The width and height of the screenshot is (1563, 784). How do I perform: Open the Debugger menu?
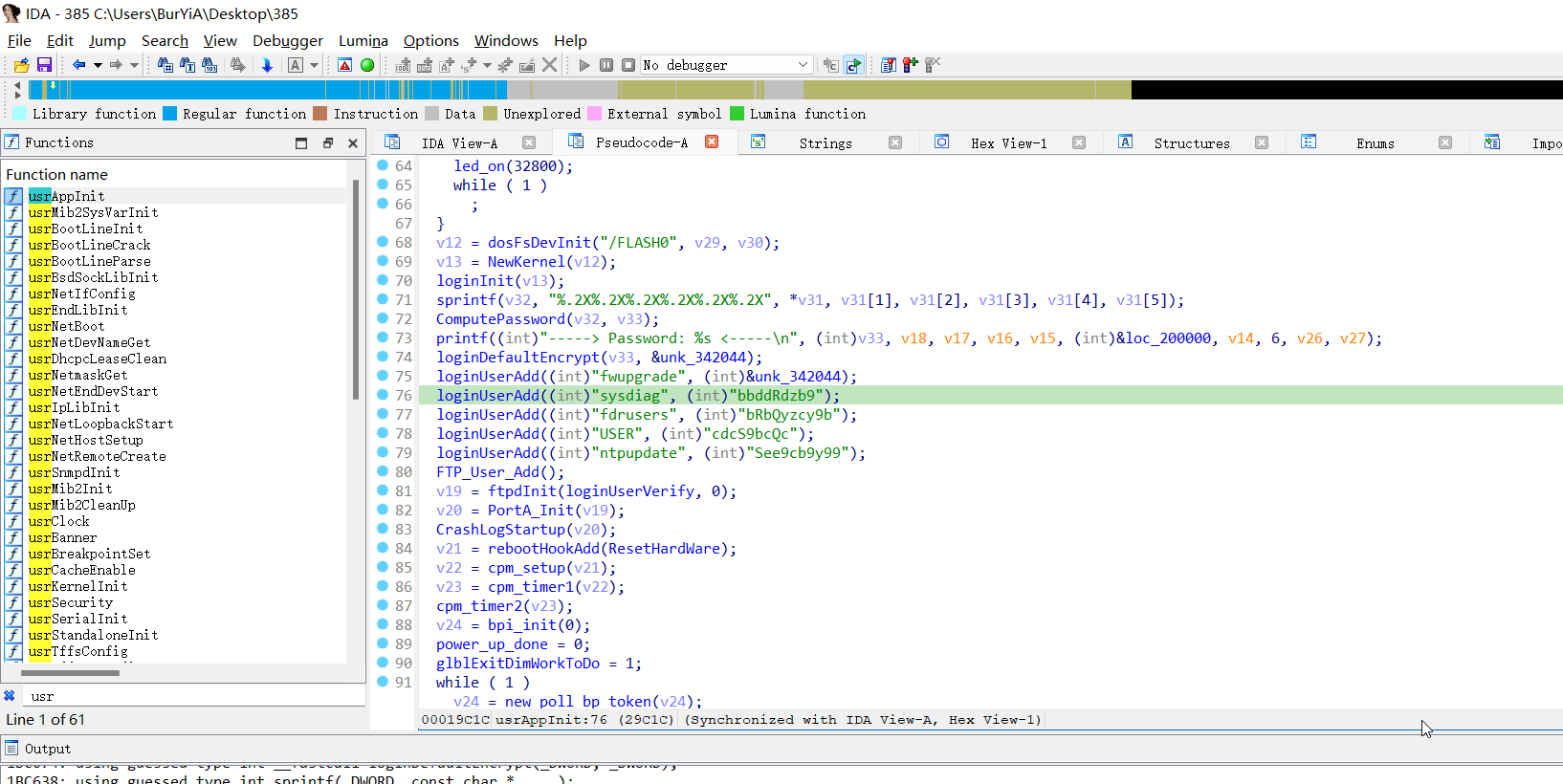287,40
